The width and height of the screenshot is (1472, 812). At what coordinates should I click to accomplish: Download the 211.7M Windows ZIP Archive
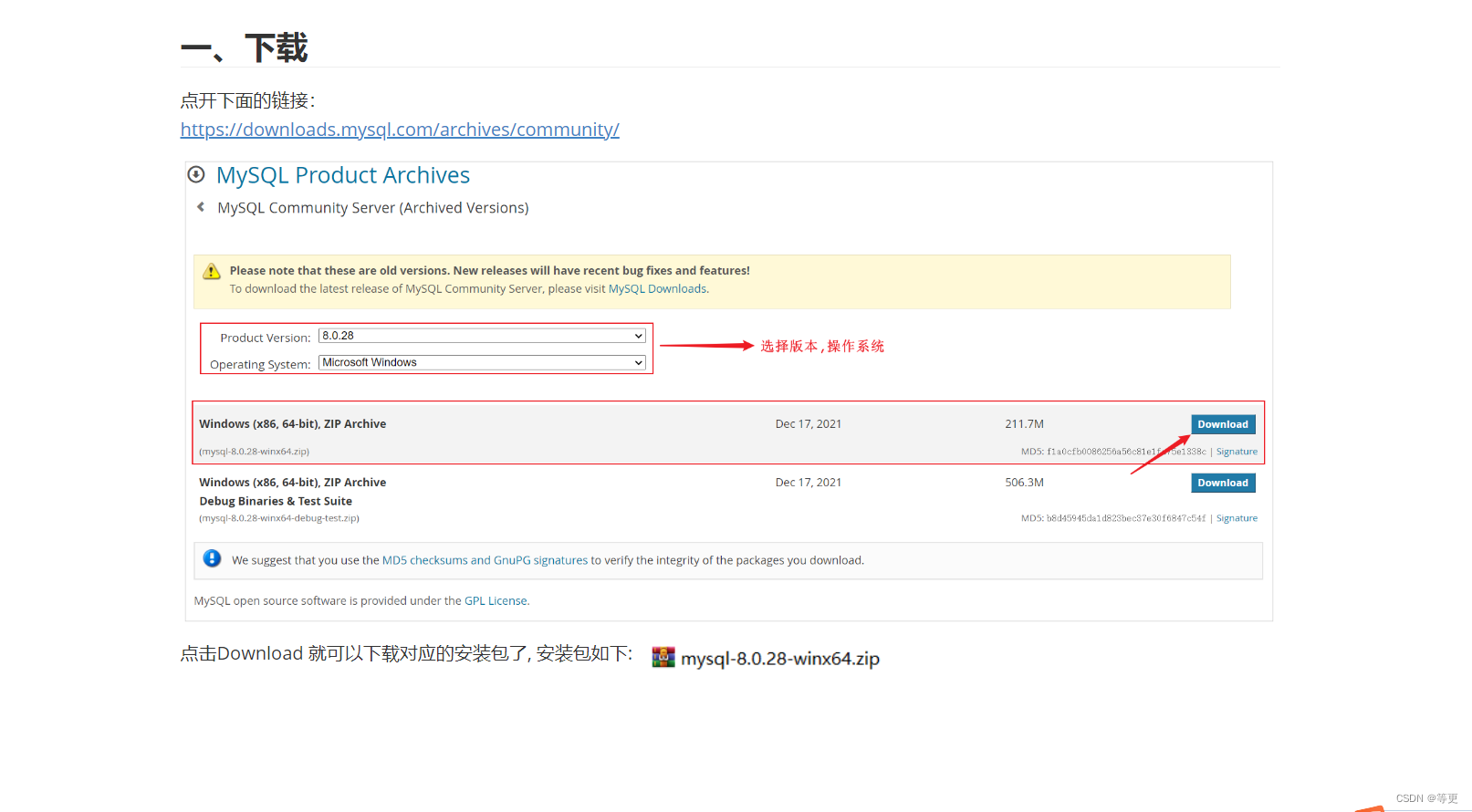point(1223,424)
